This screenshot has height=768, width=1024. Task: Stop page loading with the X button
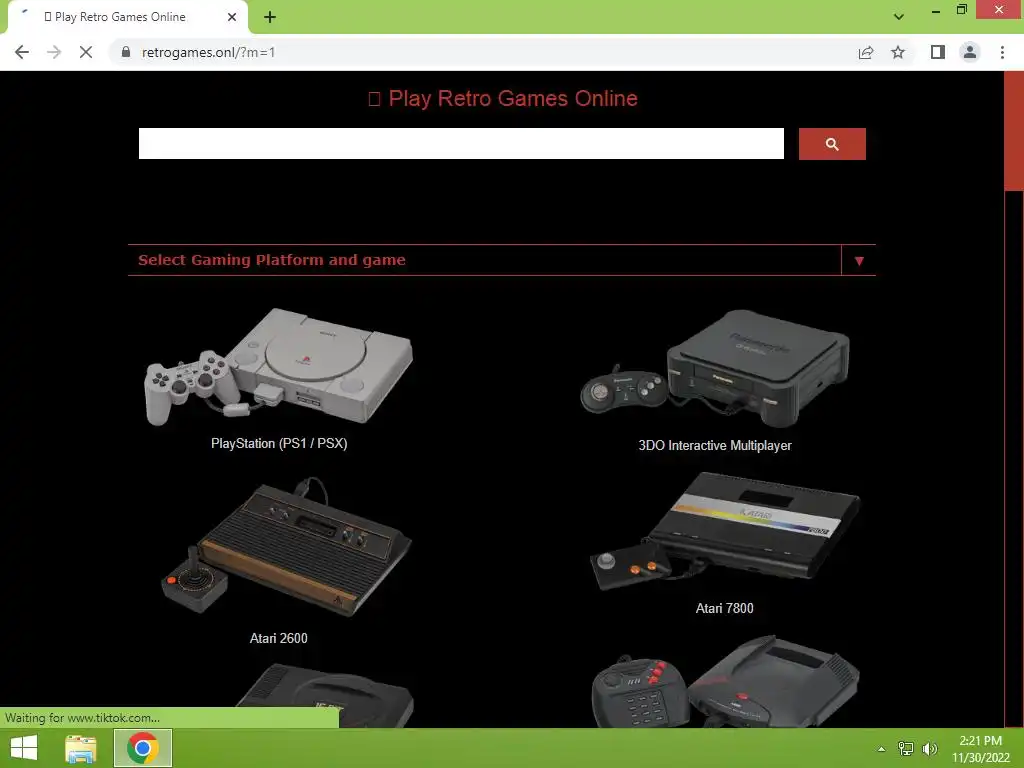[86, 52]
